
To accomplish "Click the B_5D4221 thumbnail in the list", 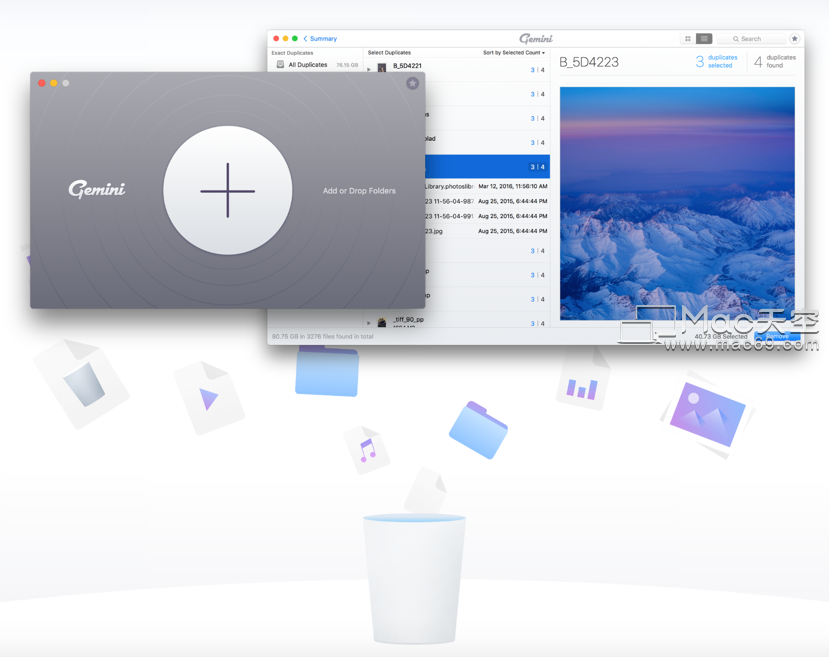I will coord(382,67).
